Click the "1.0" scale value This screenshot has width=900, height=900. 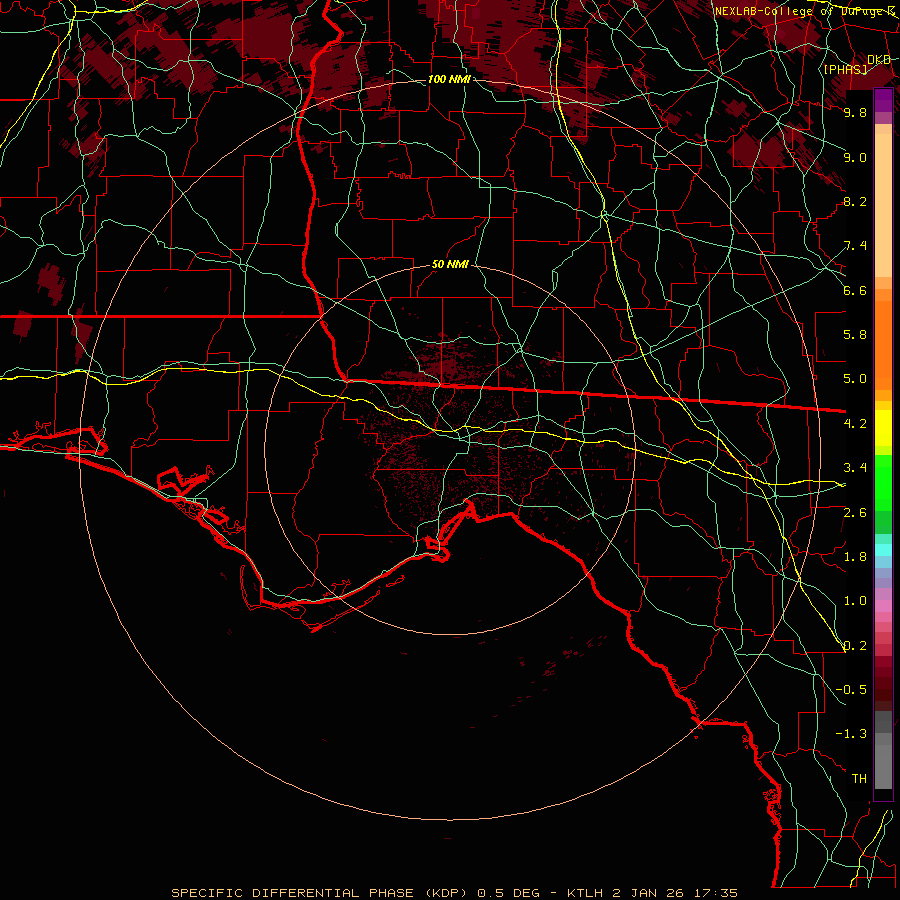pos(855,601)
